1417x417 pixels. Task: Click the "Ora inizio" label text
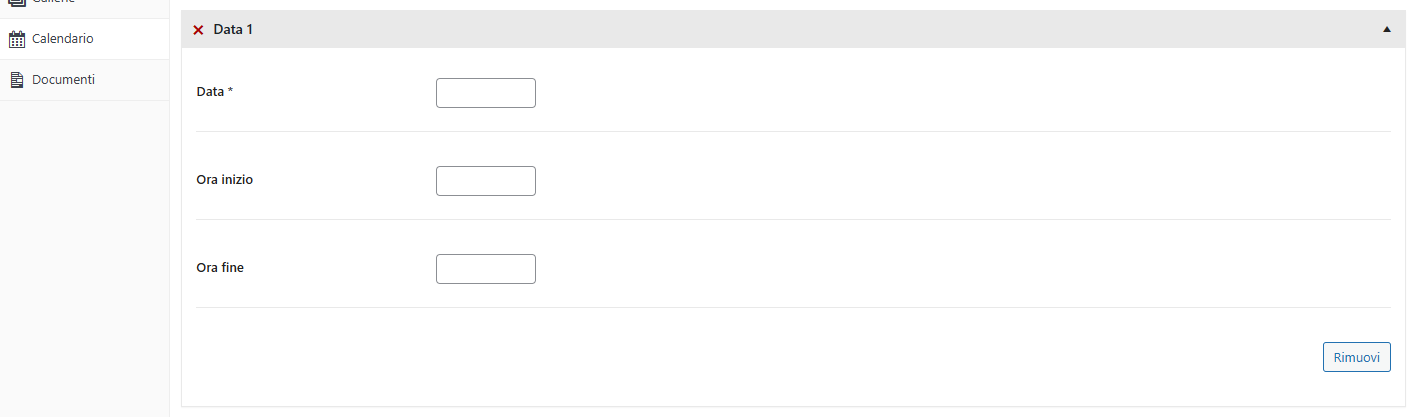click(225, 180)
